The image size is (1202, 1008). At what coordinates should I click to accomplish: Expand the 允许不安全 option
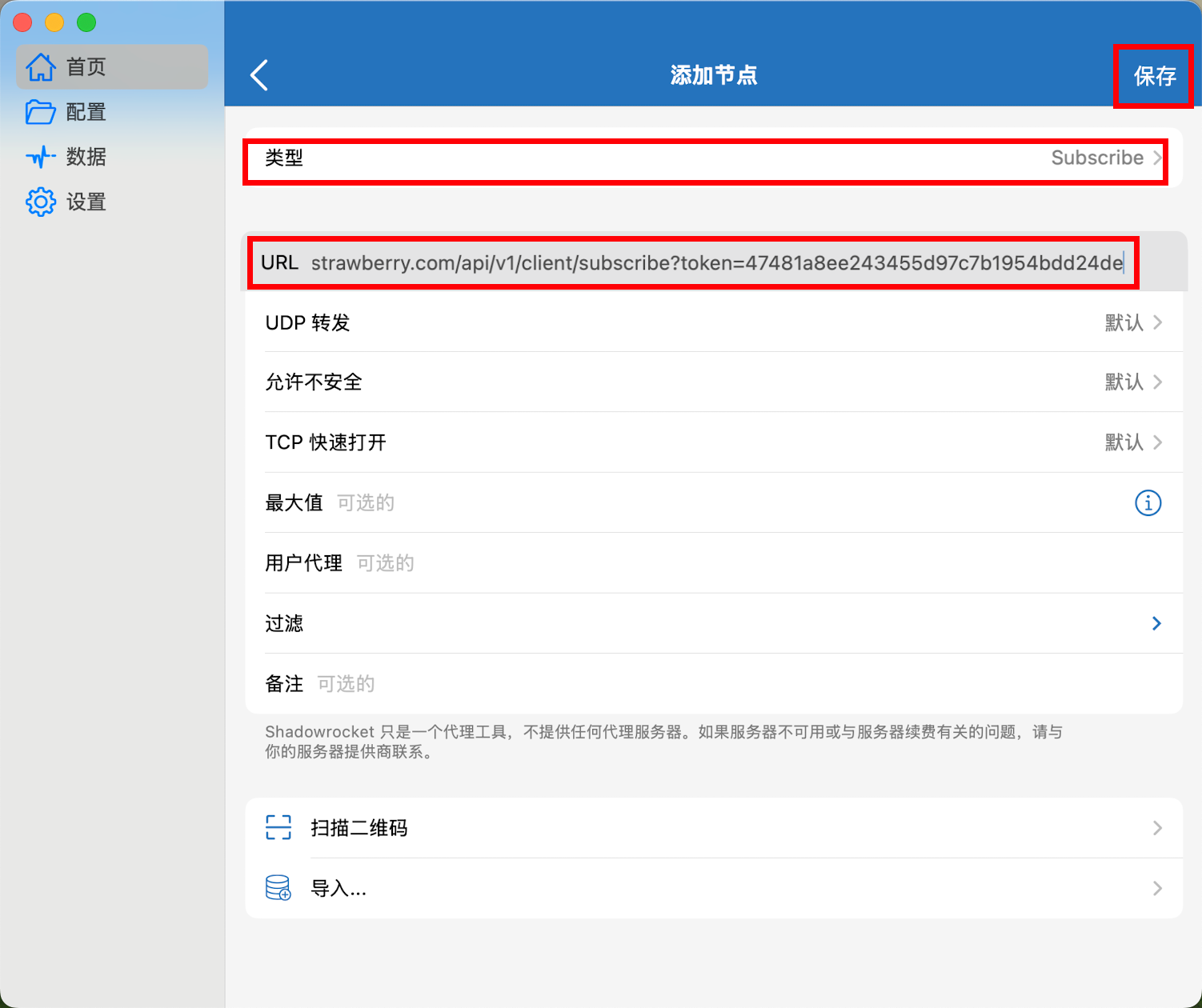click(x=714, y=382)
